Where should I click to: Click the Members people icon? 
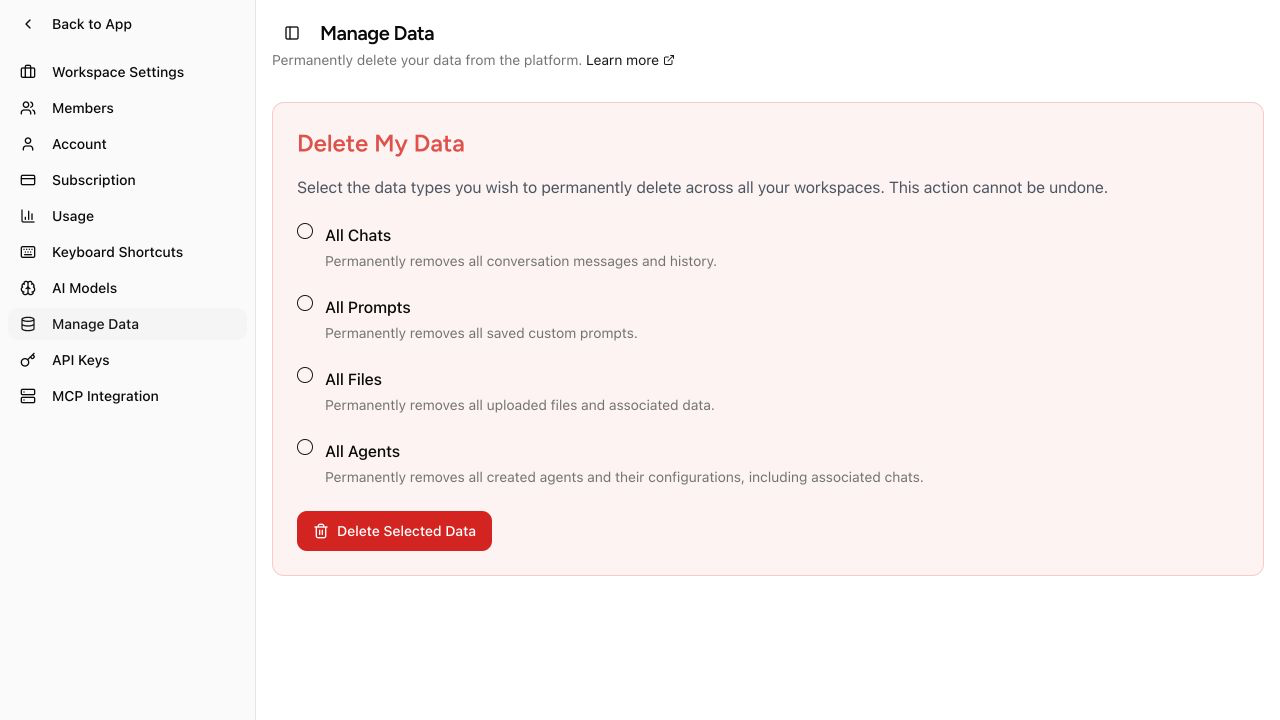click(28, 108)
